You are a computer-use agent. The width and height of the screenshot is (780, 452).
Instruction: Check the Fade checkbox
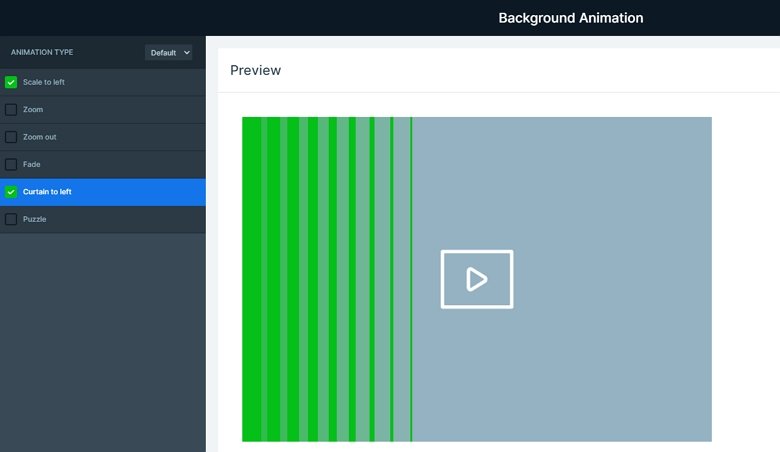(x=11, y=164)
